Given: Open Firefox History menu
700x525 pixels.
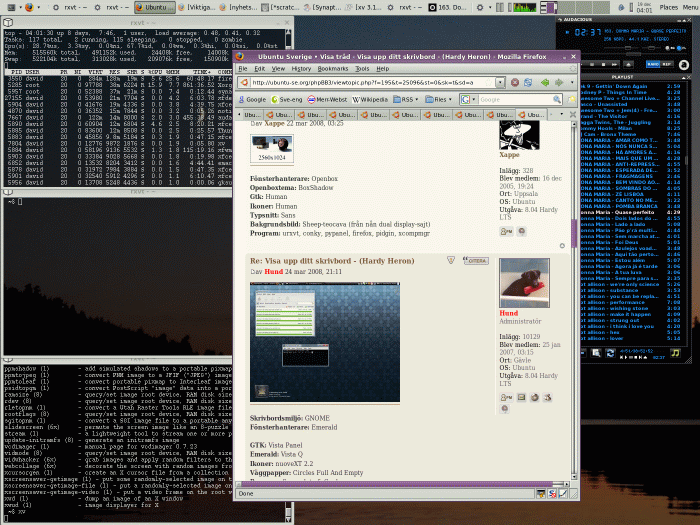Looking at the screenshot, I should [x=301, y=69].
